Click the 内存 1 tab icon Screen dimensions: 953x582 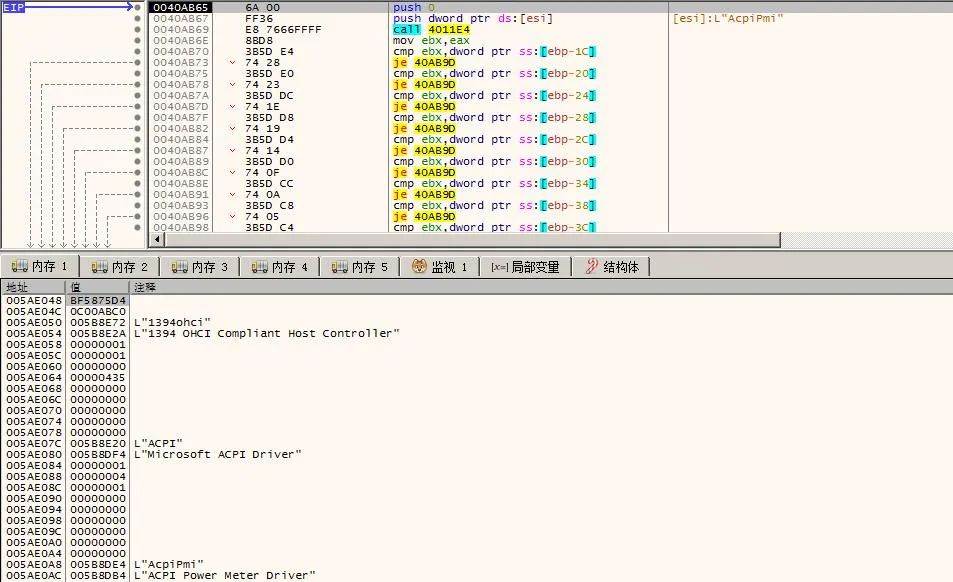19,267
